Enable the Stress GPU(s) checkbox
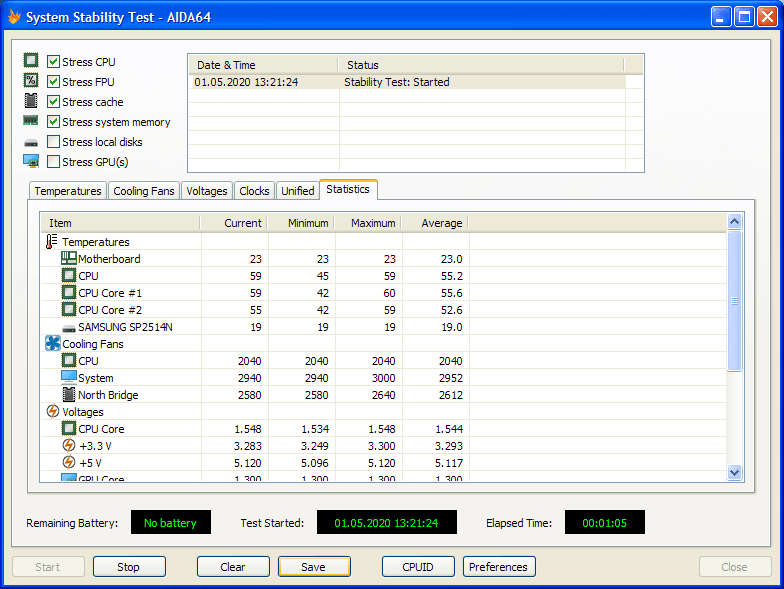The width and height of the screenshot is (784, 589). pos(54,162)
